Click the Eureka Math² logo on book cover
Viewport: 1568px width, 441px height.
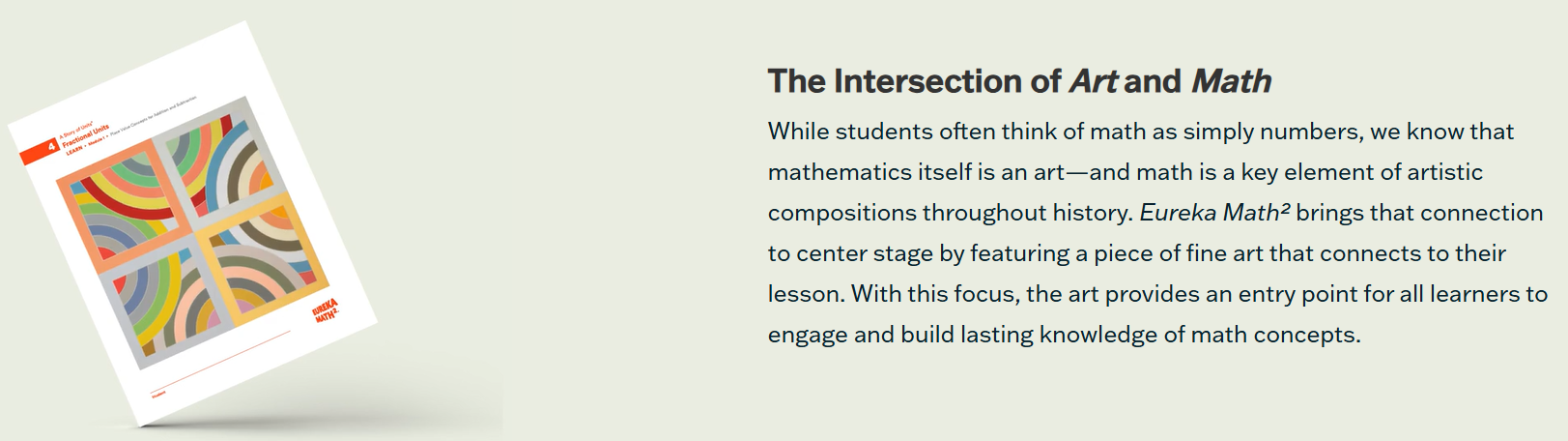click(326, 311)
